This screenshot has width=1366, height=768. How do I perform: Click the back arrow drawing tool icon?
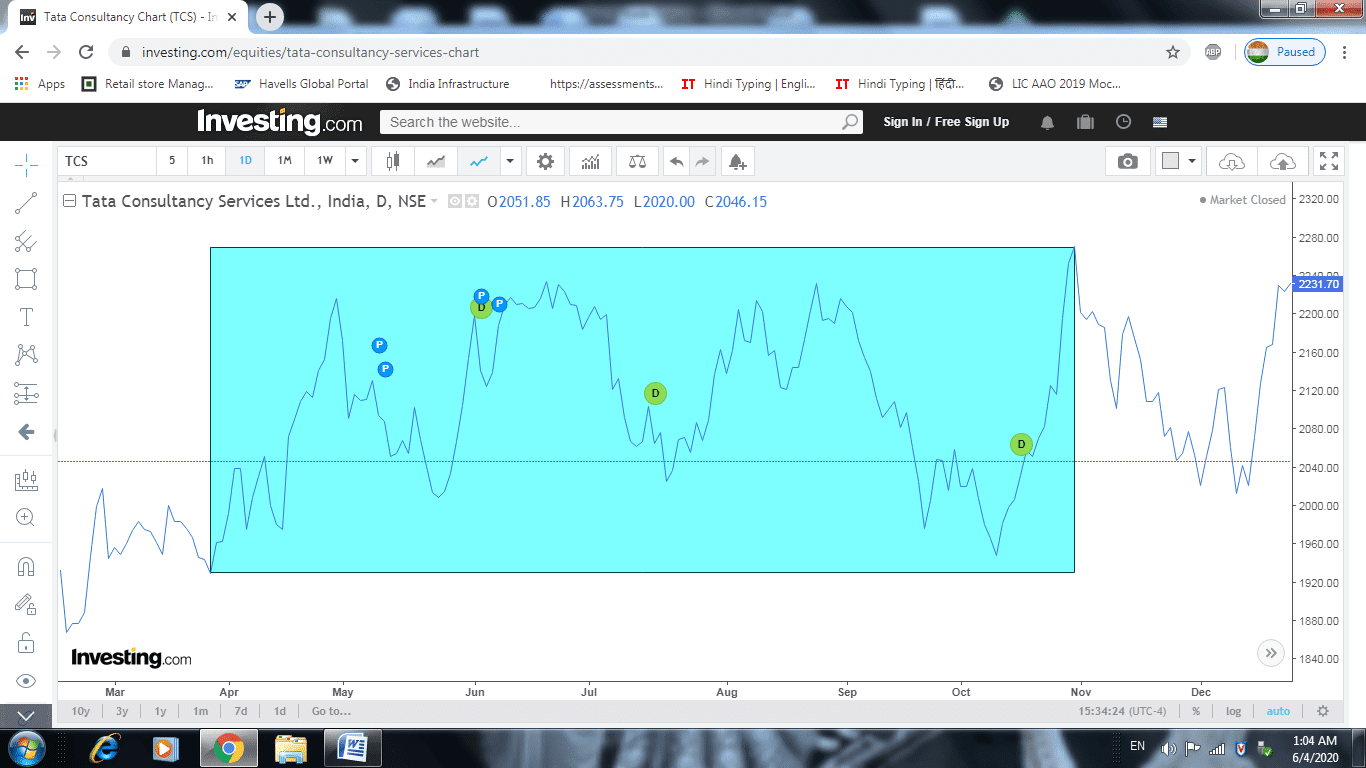[x=27, y=432]
